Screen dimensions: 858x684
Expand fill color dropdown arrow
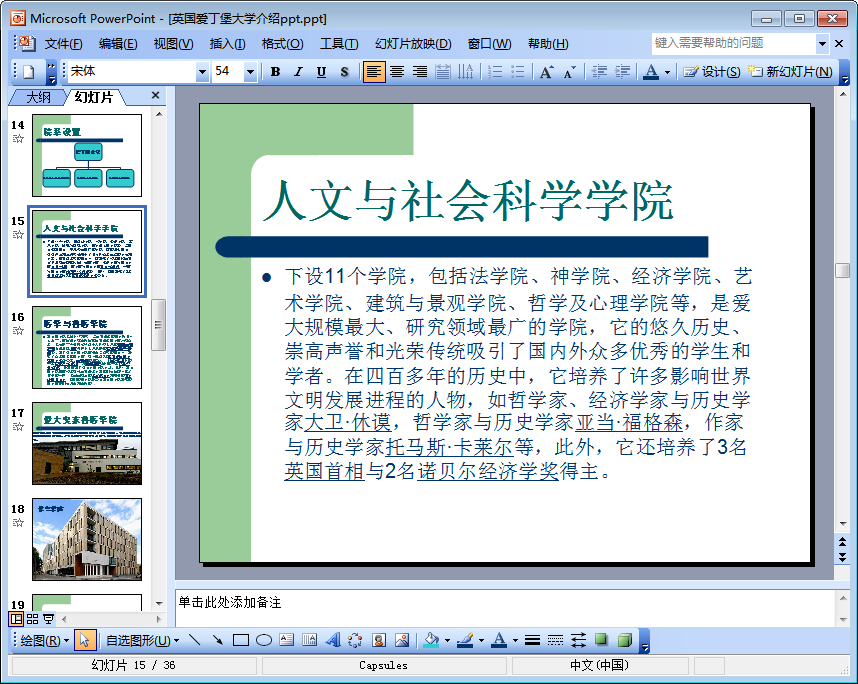point(447,640)
